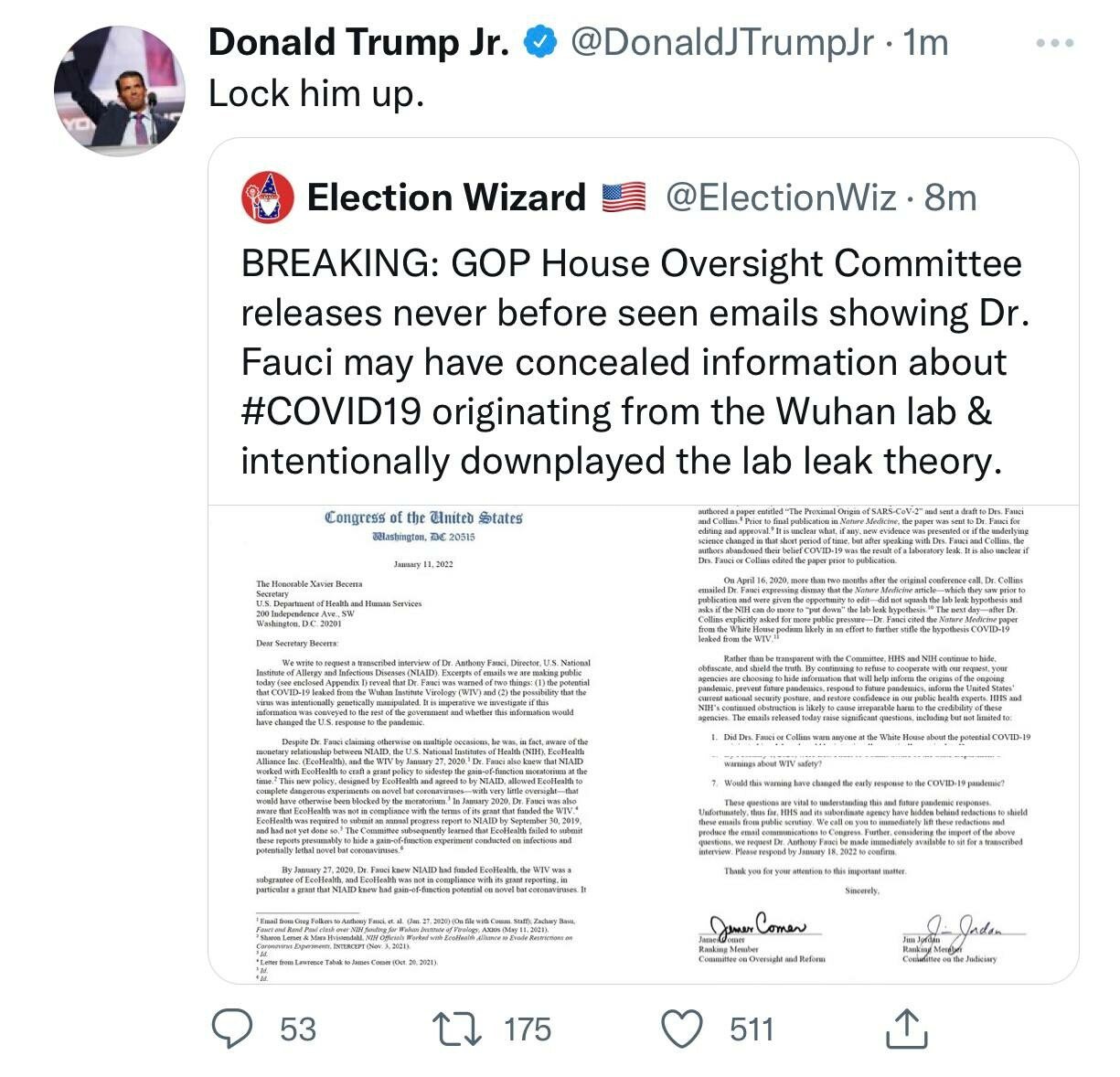Click the US flag emoji icon
This screenshot has height=1077, width=1120.
624,197
